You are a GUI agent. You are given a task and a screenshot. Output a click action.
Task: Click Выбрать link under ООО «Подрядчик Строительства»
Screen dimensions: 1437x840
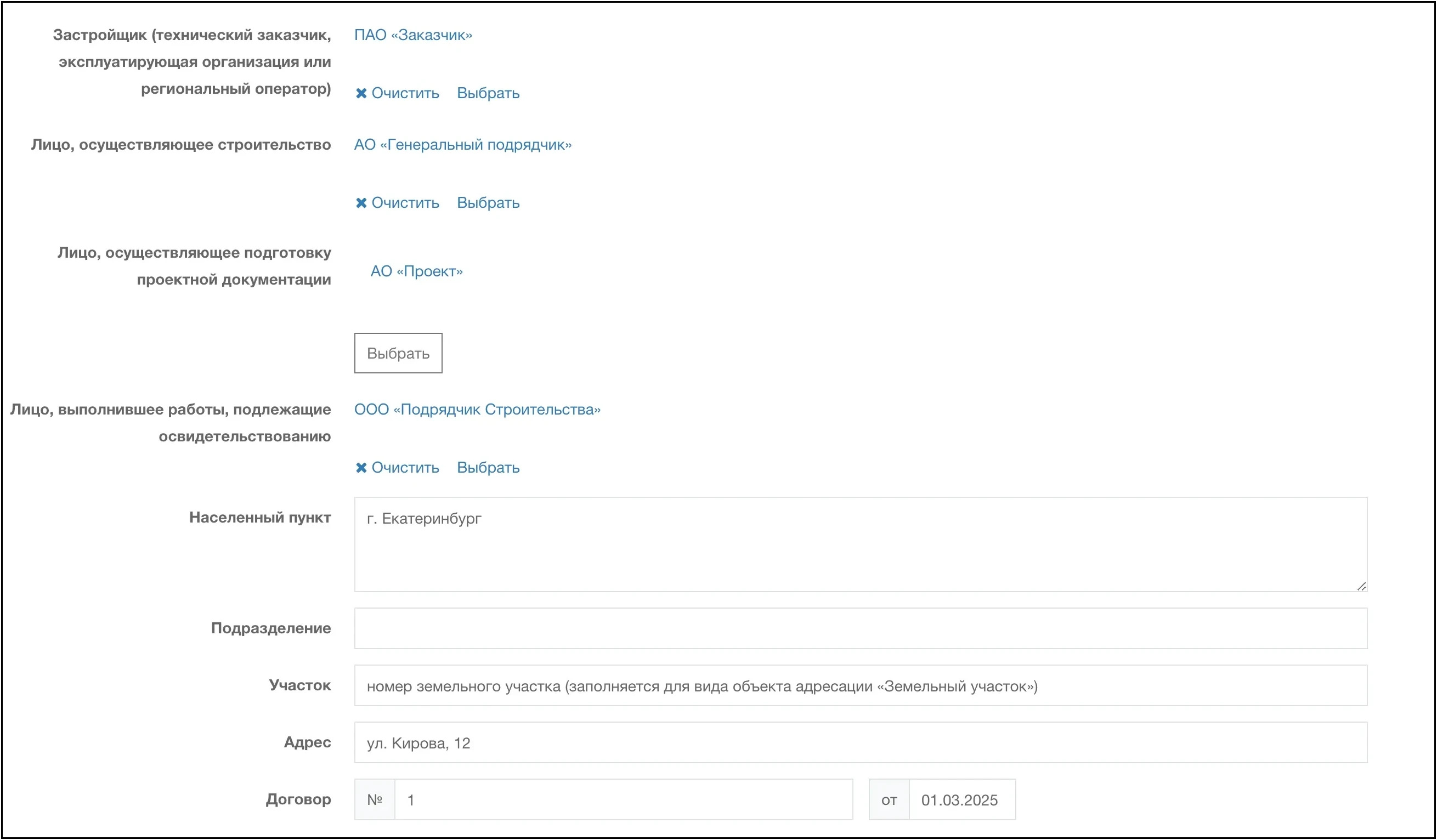(x=488, y=468)
